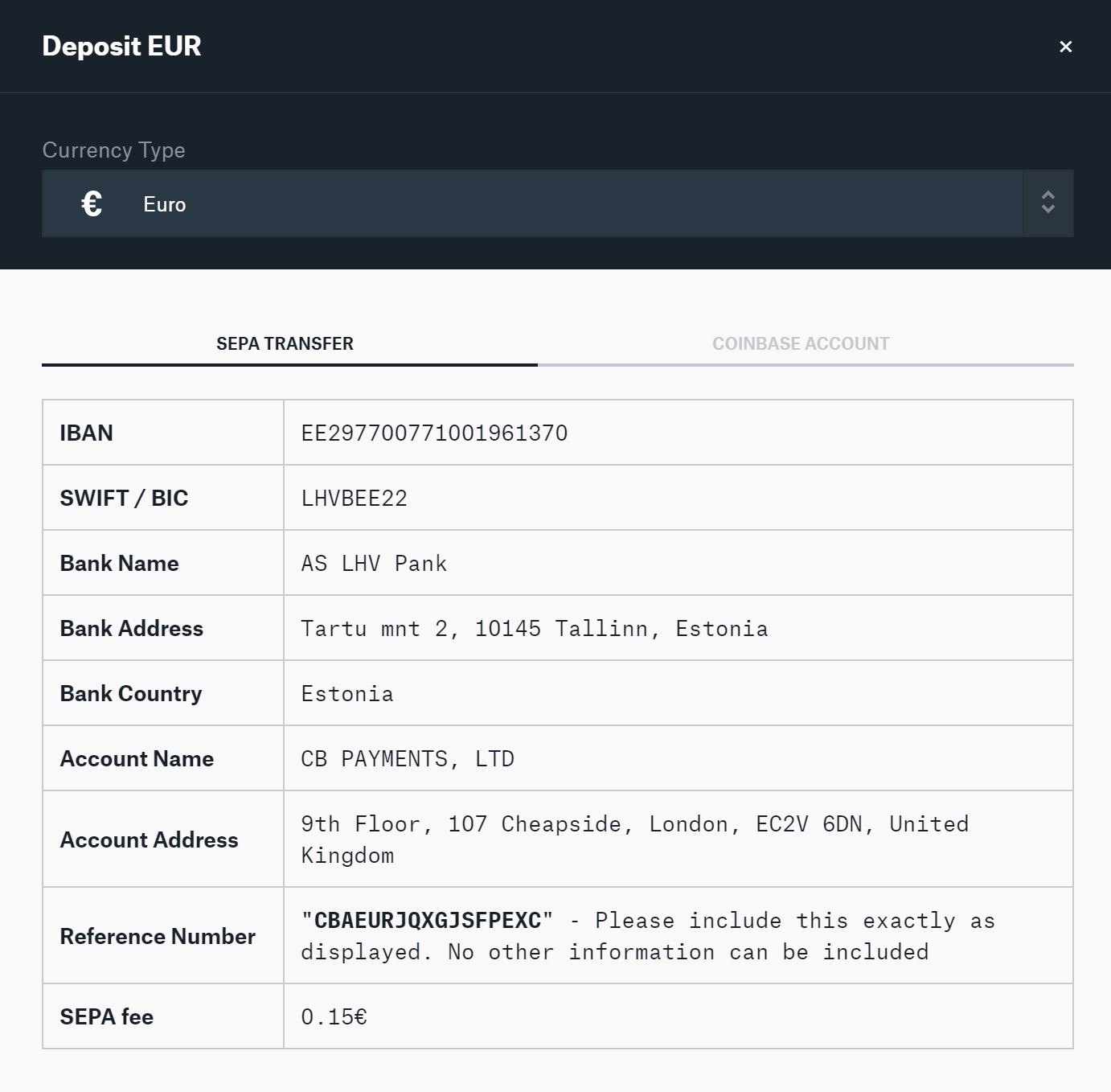Click the Euro currency symbol icon
Image resolution: width=1111 pixels, height=1092 pixels.
pos(92,204)
